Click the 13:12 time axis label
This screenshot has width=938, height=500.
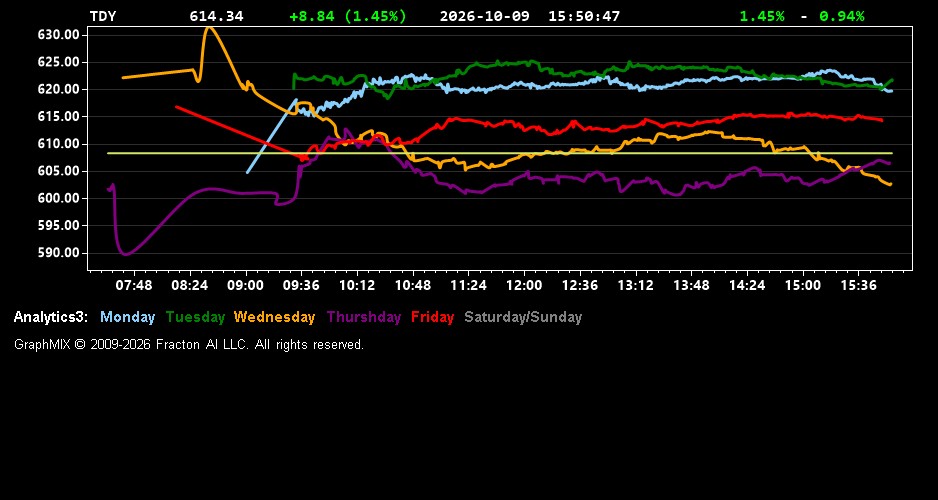[635, 285]
